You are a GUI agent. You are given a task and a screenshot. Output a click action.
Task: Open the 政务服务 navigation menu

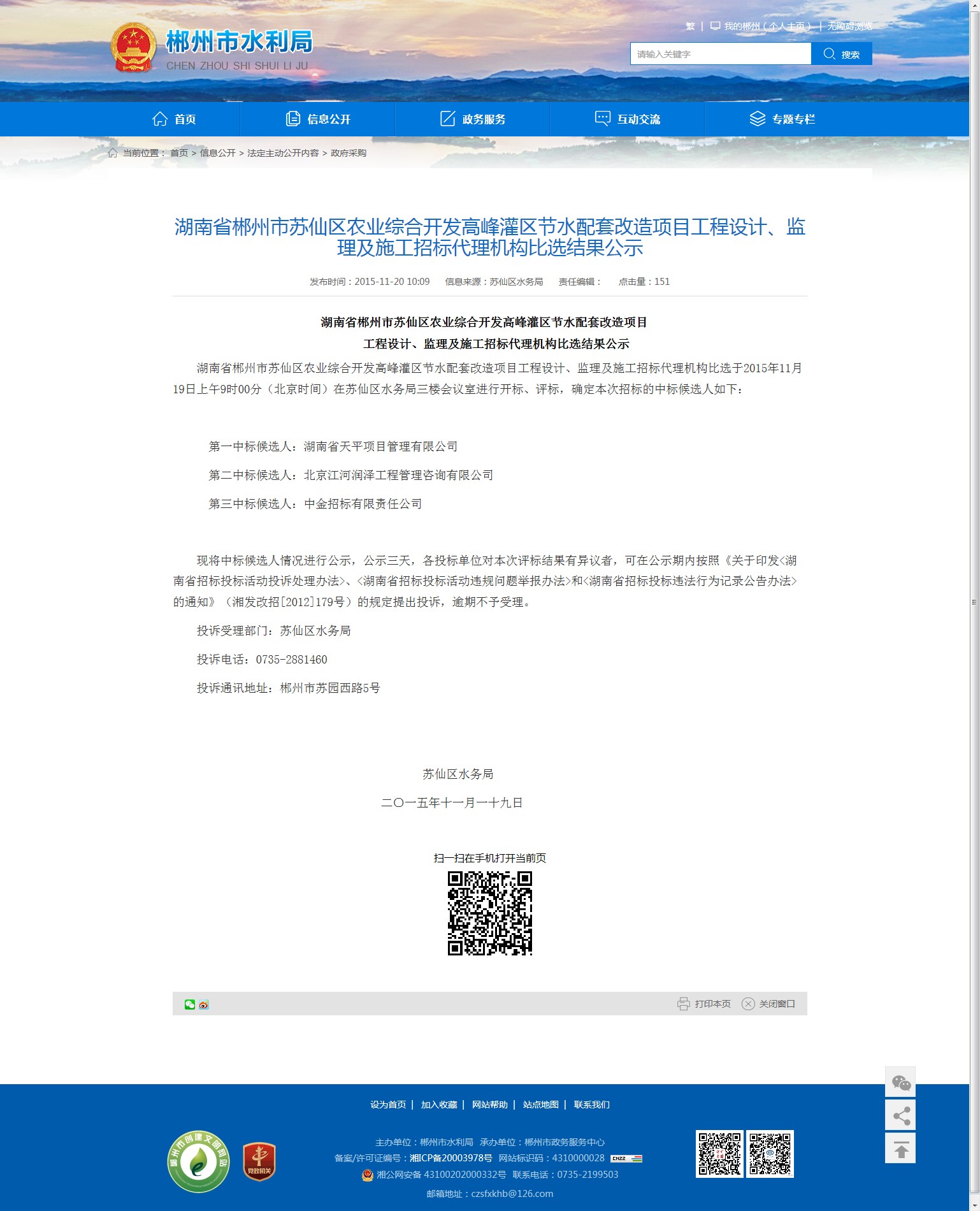point(472,119)
